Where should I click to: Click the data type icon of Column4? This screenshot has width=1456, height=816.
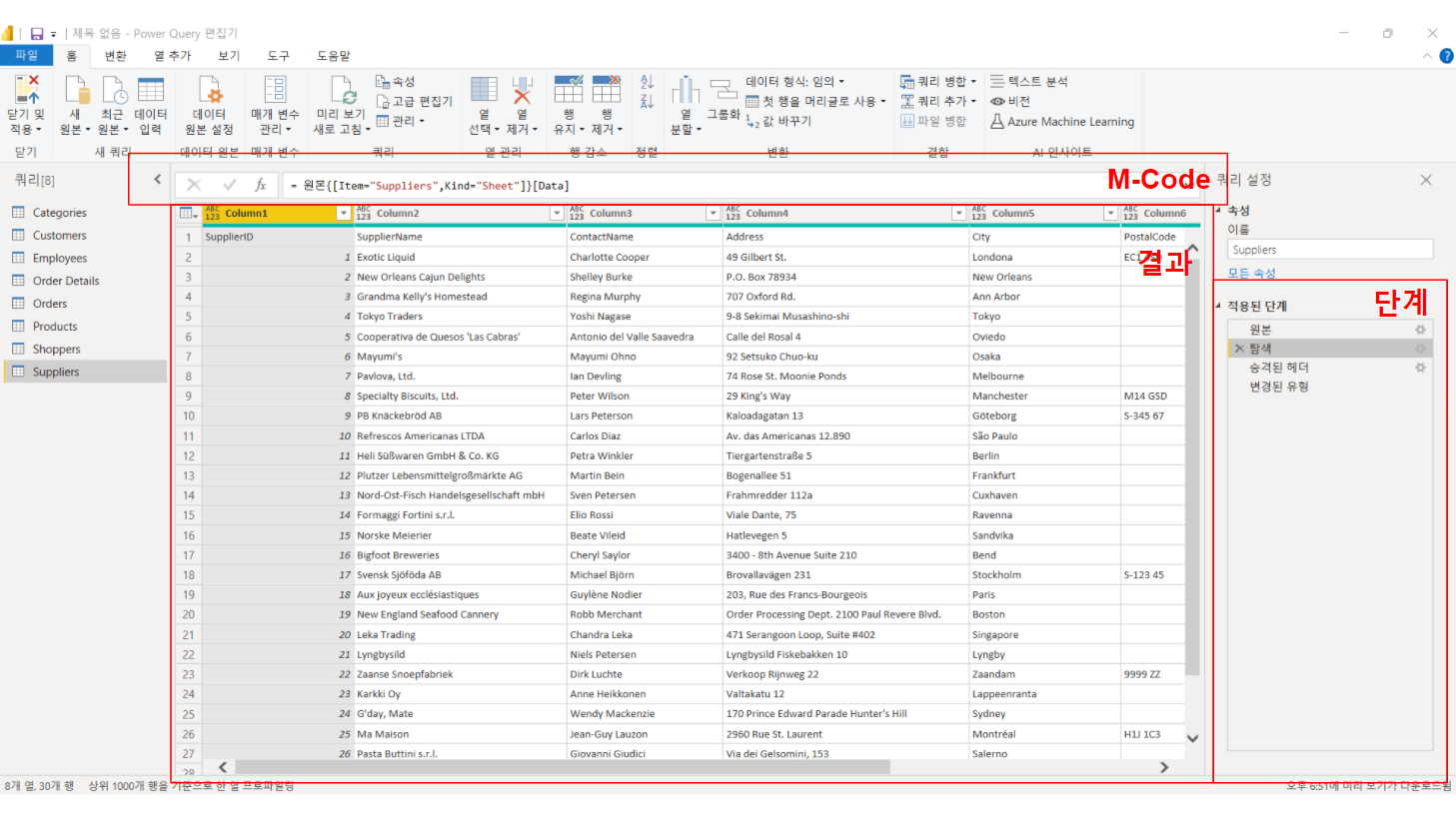[732, 213]
